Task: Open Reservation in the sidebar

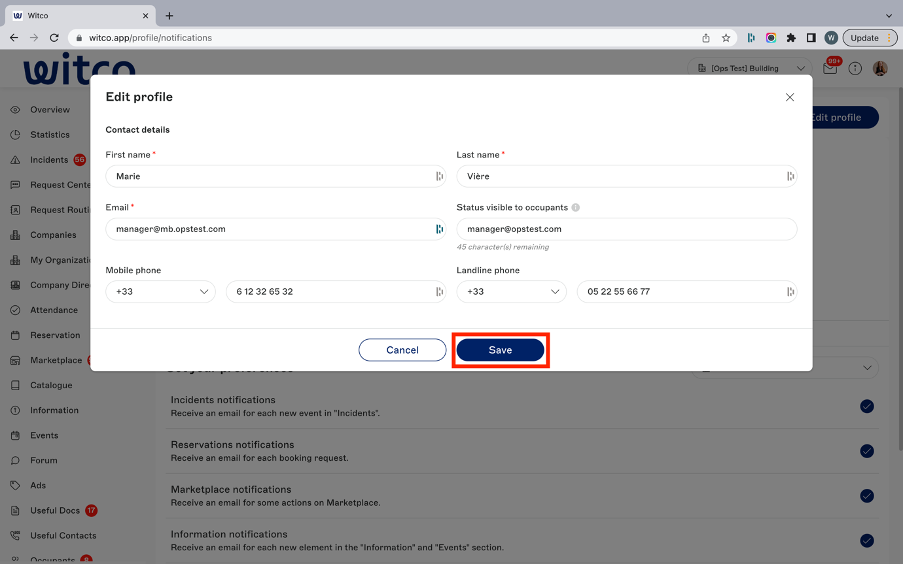Action: pyautogui.click(x=55, y=335)
